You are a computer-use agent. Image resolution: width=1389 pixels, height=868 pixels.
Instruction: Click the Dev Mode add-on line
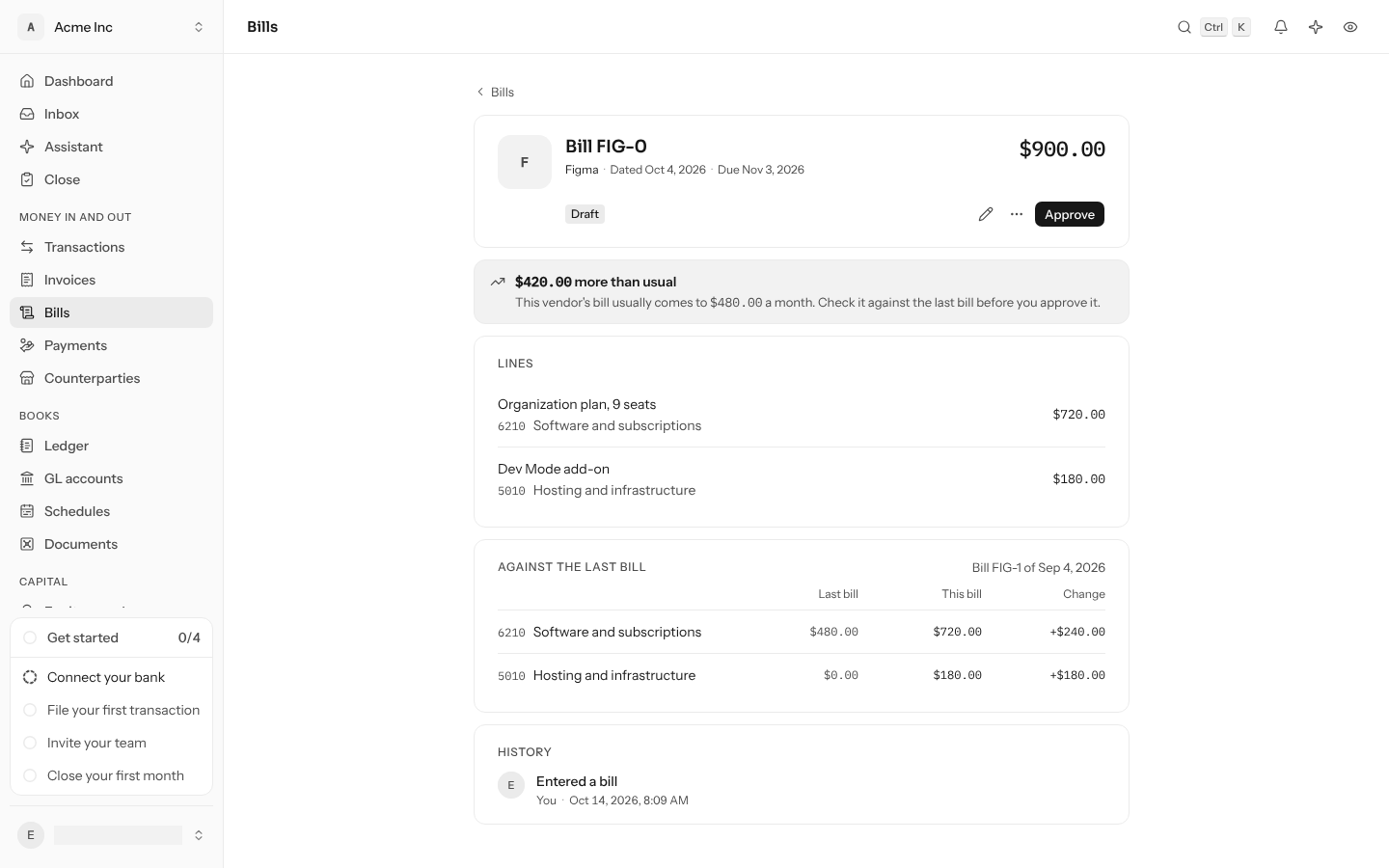(x=802, y=479)
